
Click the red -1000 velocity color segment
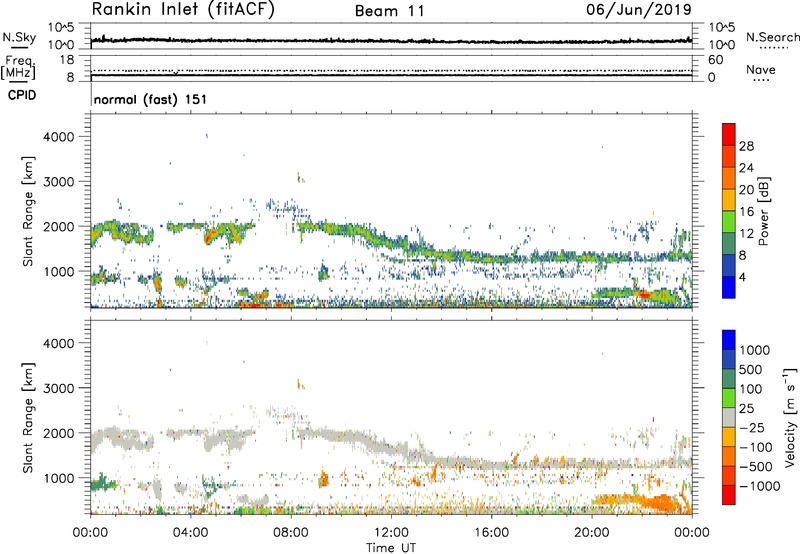click(x=729, y=495)
